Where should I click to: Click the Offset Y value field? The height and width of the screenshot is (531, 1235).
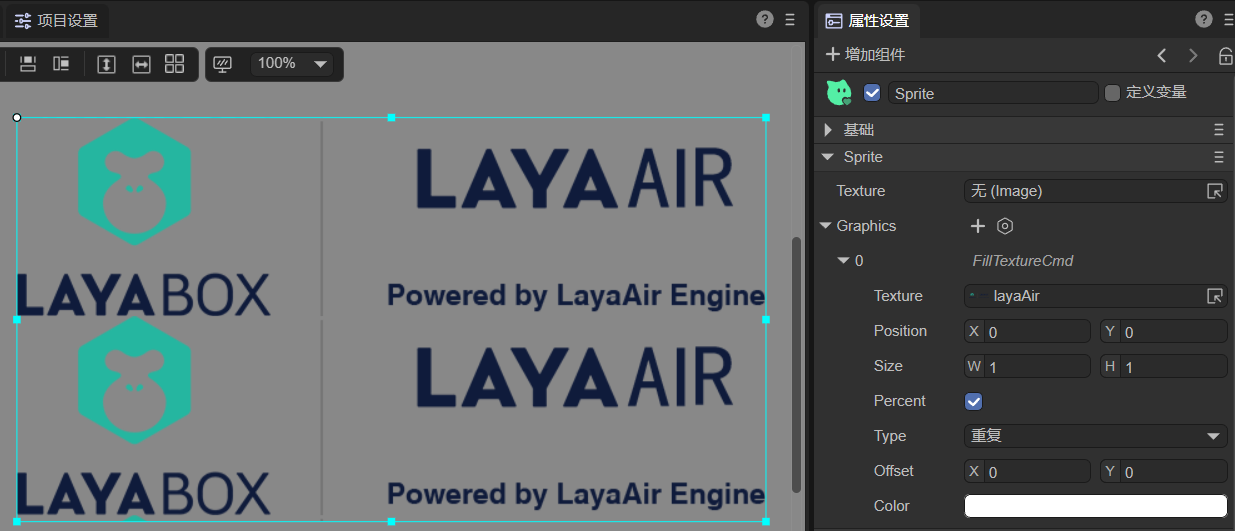(1175, 472)
